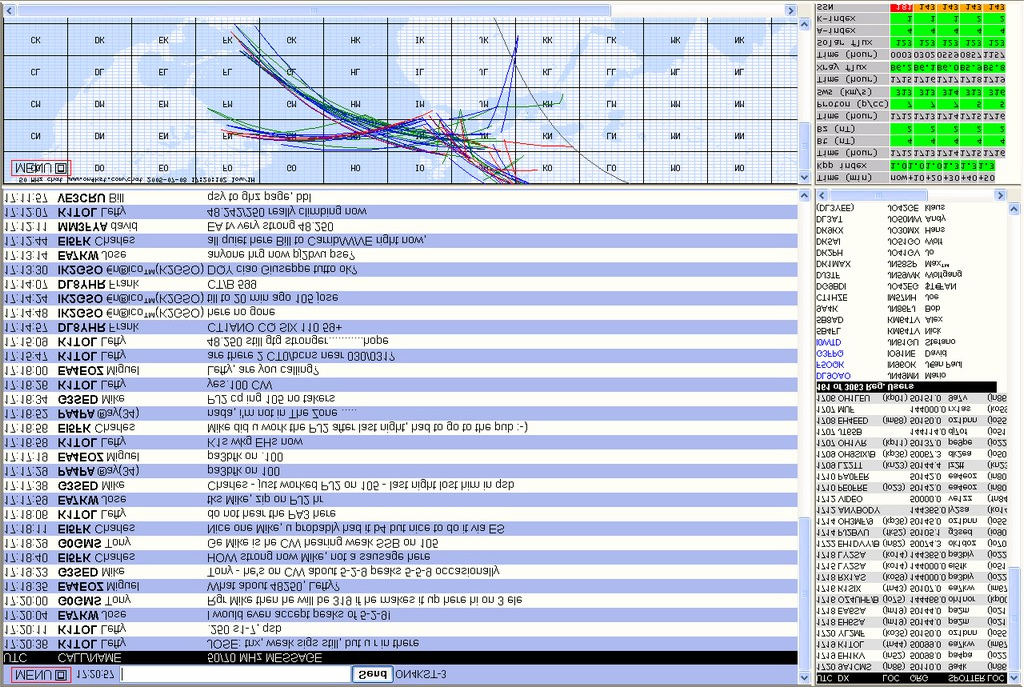
Task: Select user I0WTD in the user list
Action: point(829,342)
